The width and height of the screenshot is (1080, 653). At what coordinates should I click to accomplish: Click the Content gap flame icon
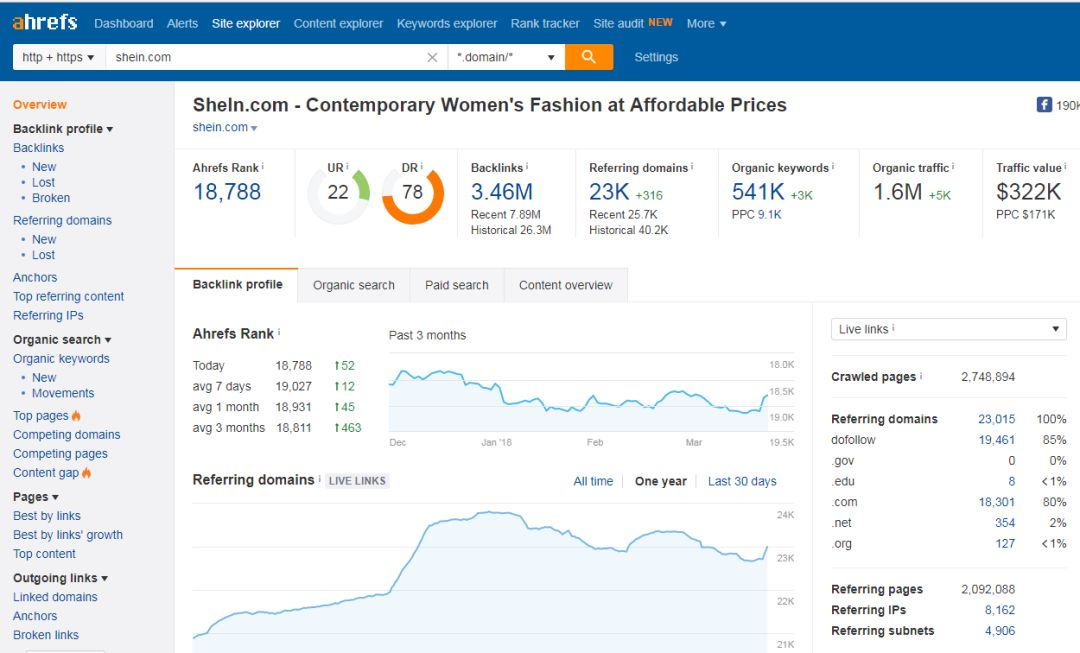86,473
